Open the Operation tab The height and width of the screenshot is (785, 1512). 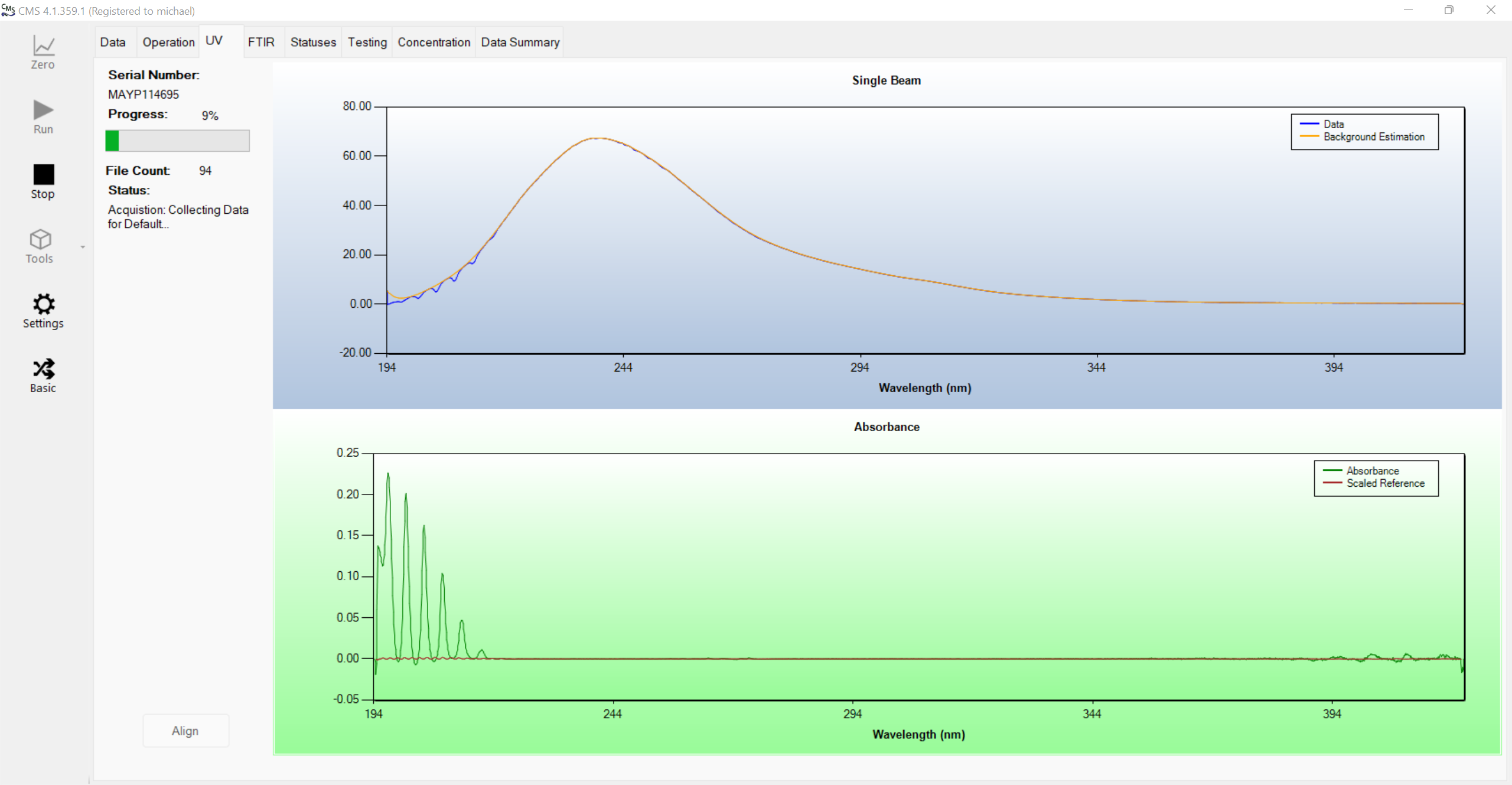(x=168, y=43)
